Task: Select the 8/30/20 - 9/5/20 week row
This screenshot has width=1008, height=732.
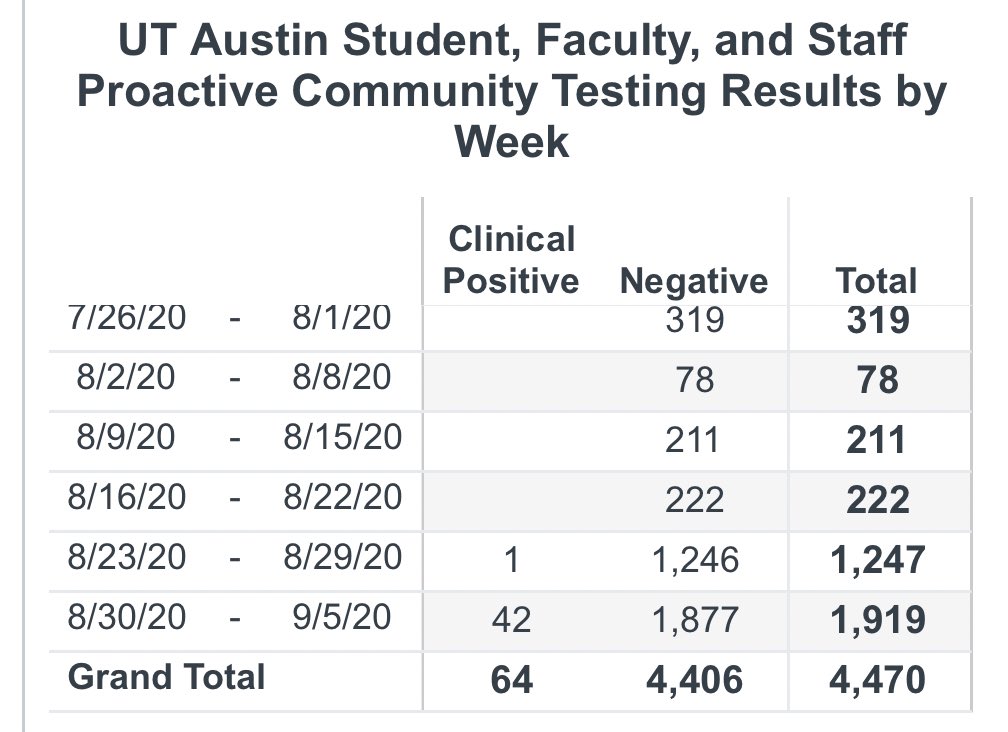Action: tap(510, 620)
